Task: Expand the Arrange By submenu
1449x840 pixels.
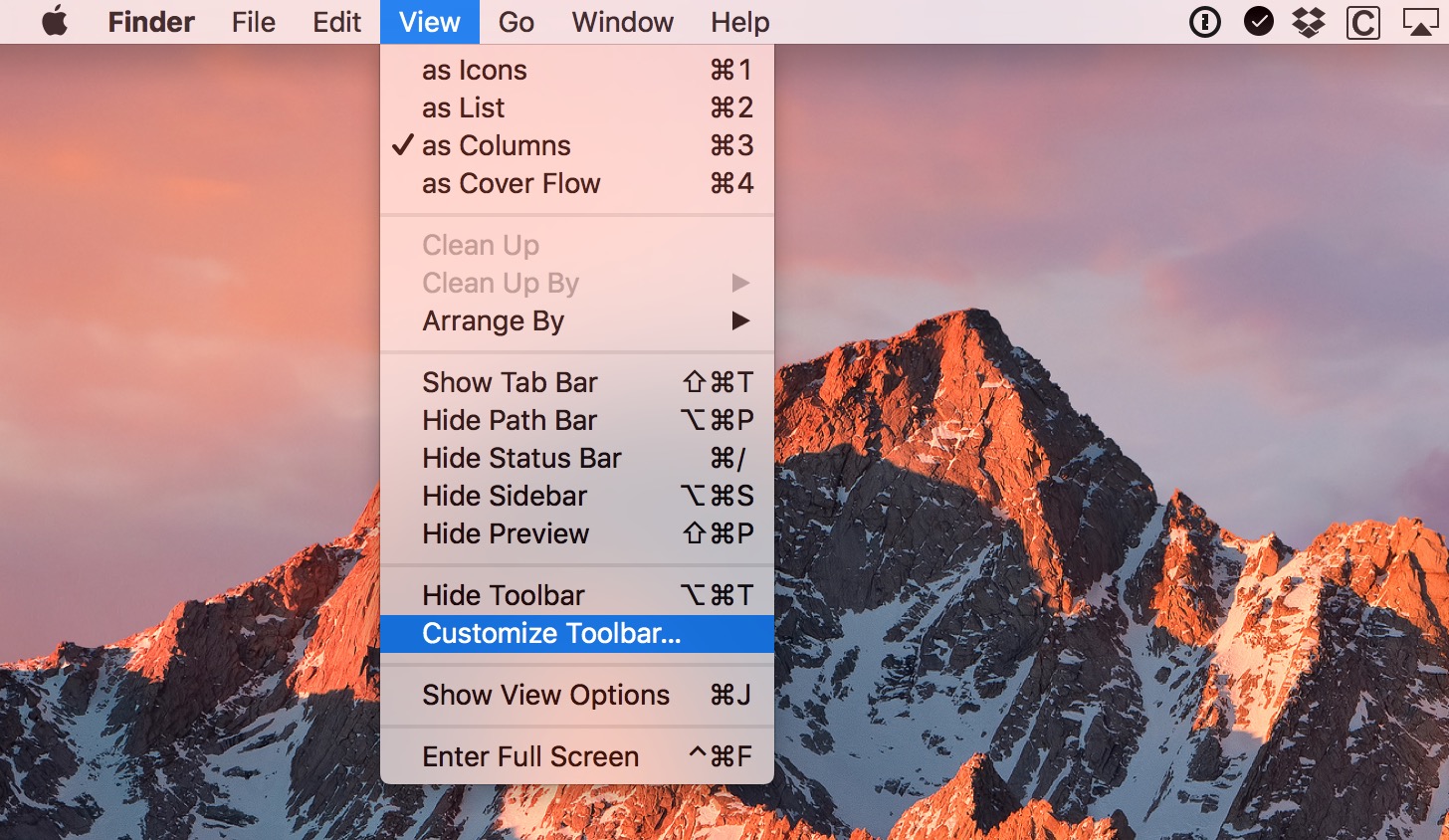Action: pos(577,321)
